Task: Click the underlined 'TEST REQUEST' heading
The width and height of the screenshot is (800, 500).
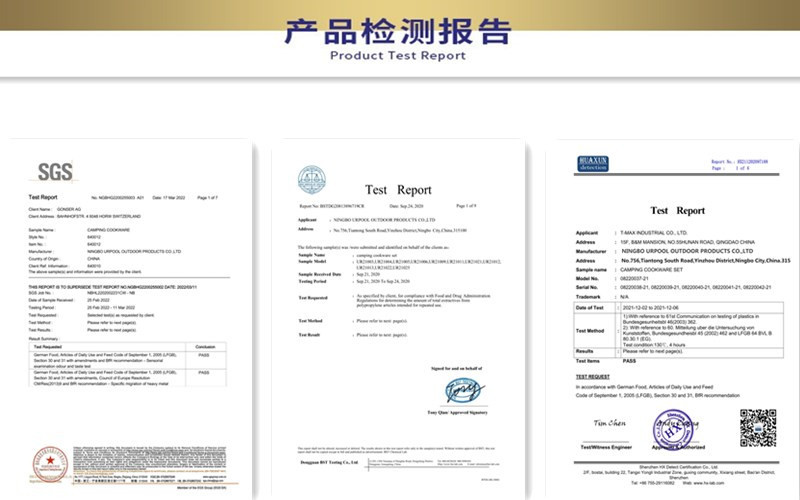Action: [593, 377]
